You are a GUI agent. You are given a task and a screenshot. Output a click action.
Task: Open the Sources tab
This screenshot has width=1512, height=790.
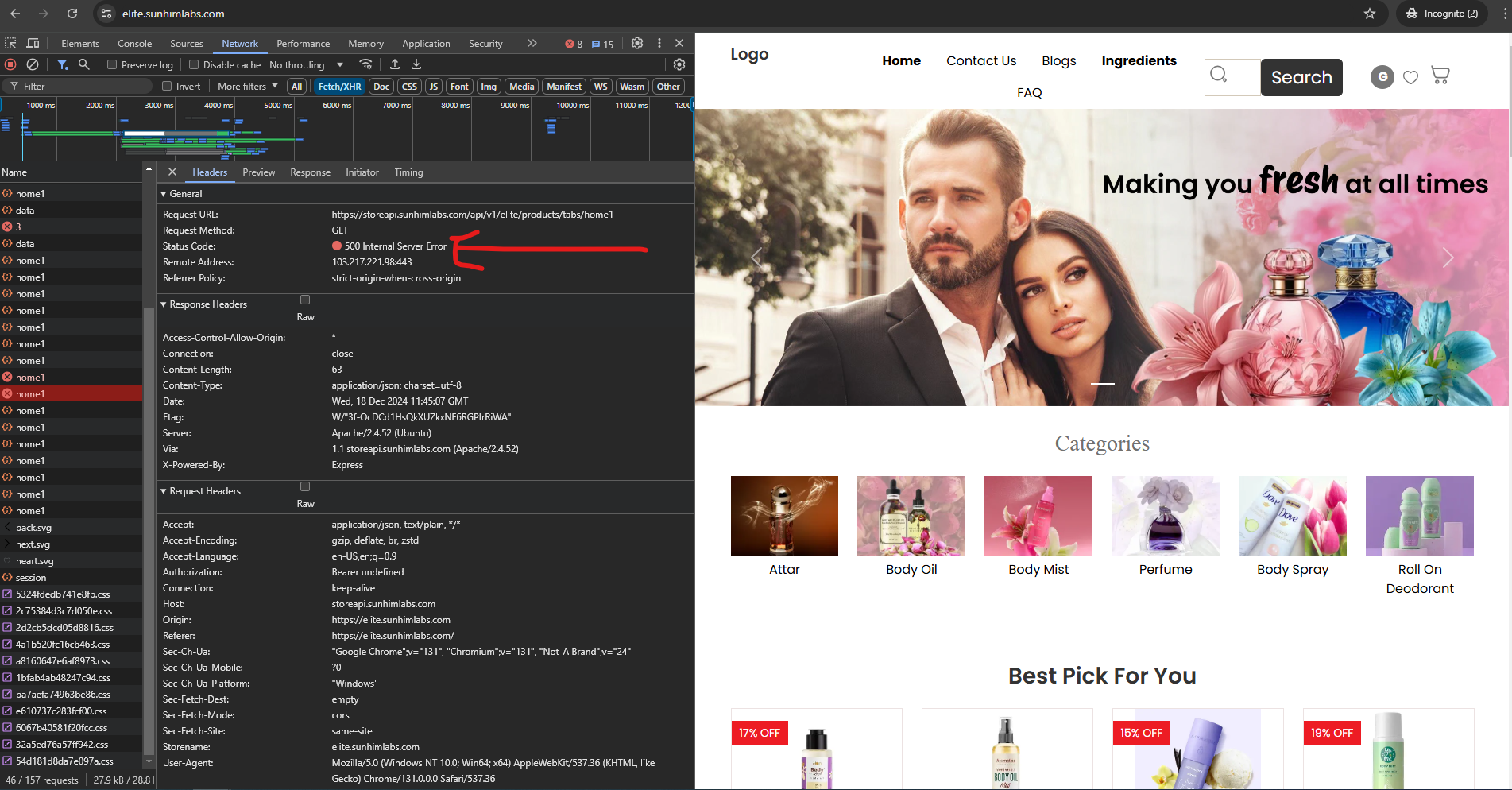tap(187, 44)
